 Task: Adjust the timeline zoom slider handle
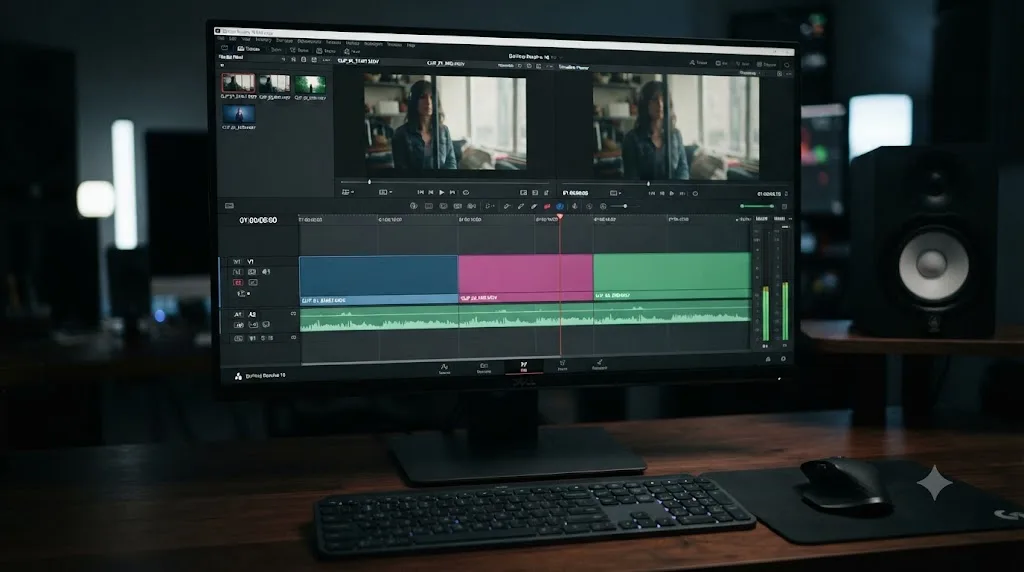[x=625, y=206]
